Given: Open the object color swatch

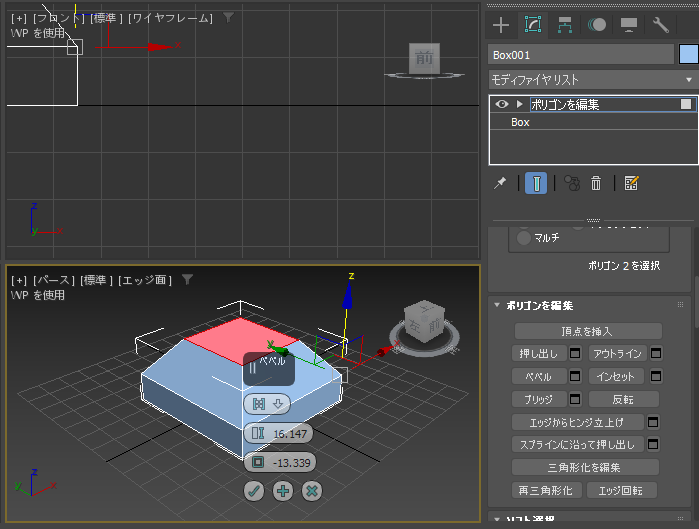Looking at the screenshot, I should [x=689, y=55].
